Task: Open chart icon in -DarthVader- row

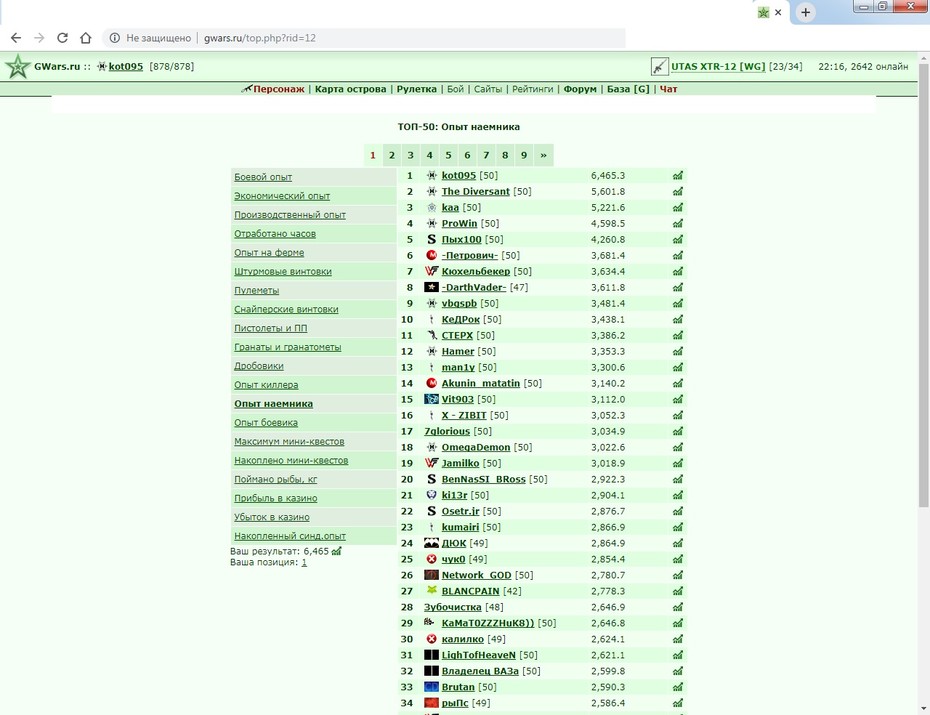Action: tap(678, 288)
